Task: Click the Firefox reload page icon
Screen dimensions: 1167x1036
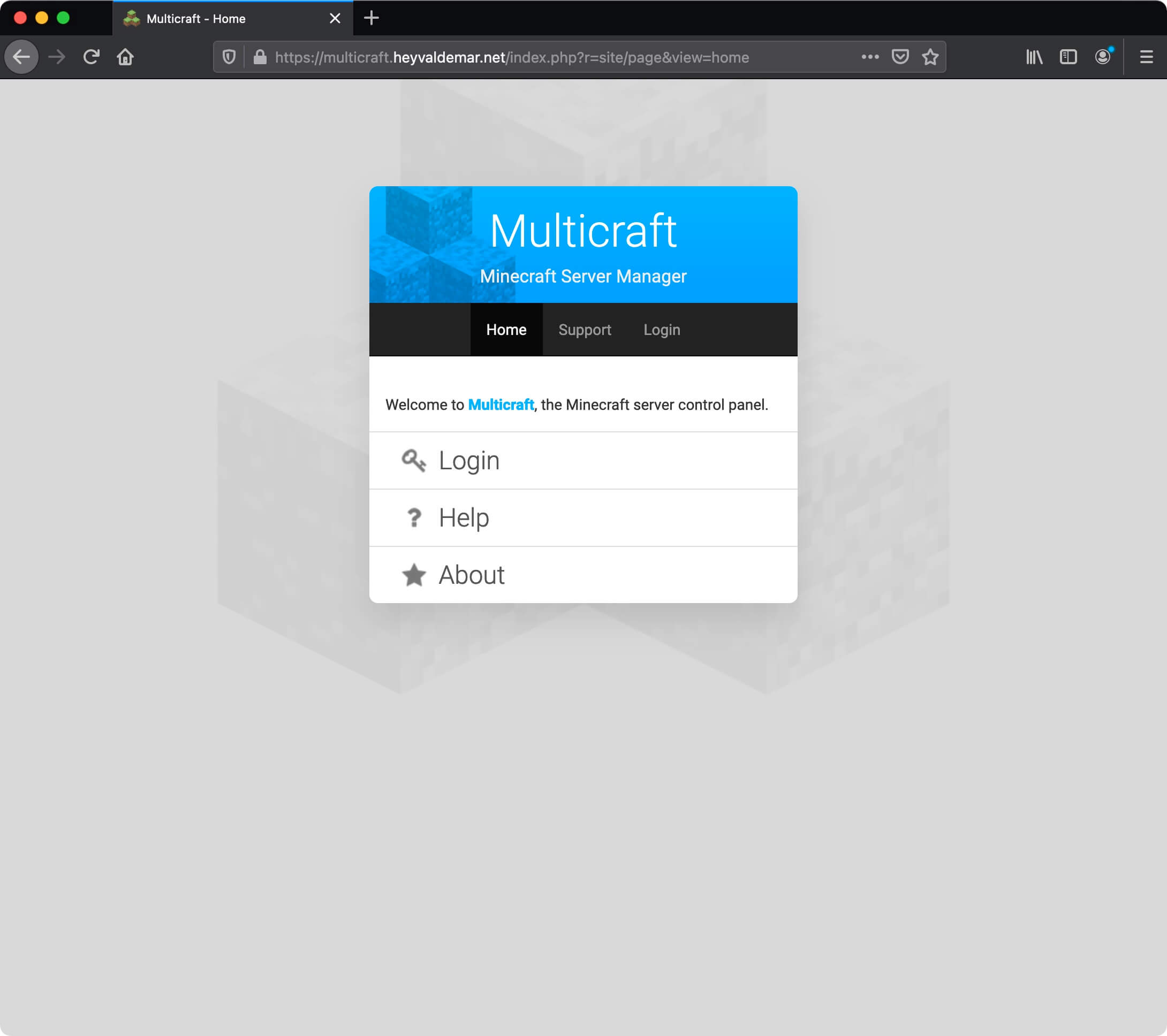Action: [x=92, y=56]
